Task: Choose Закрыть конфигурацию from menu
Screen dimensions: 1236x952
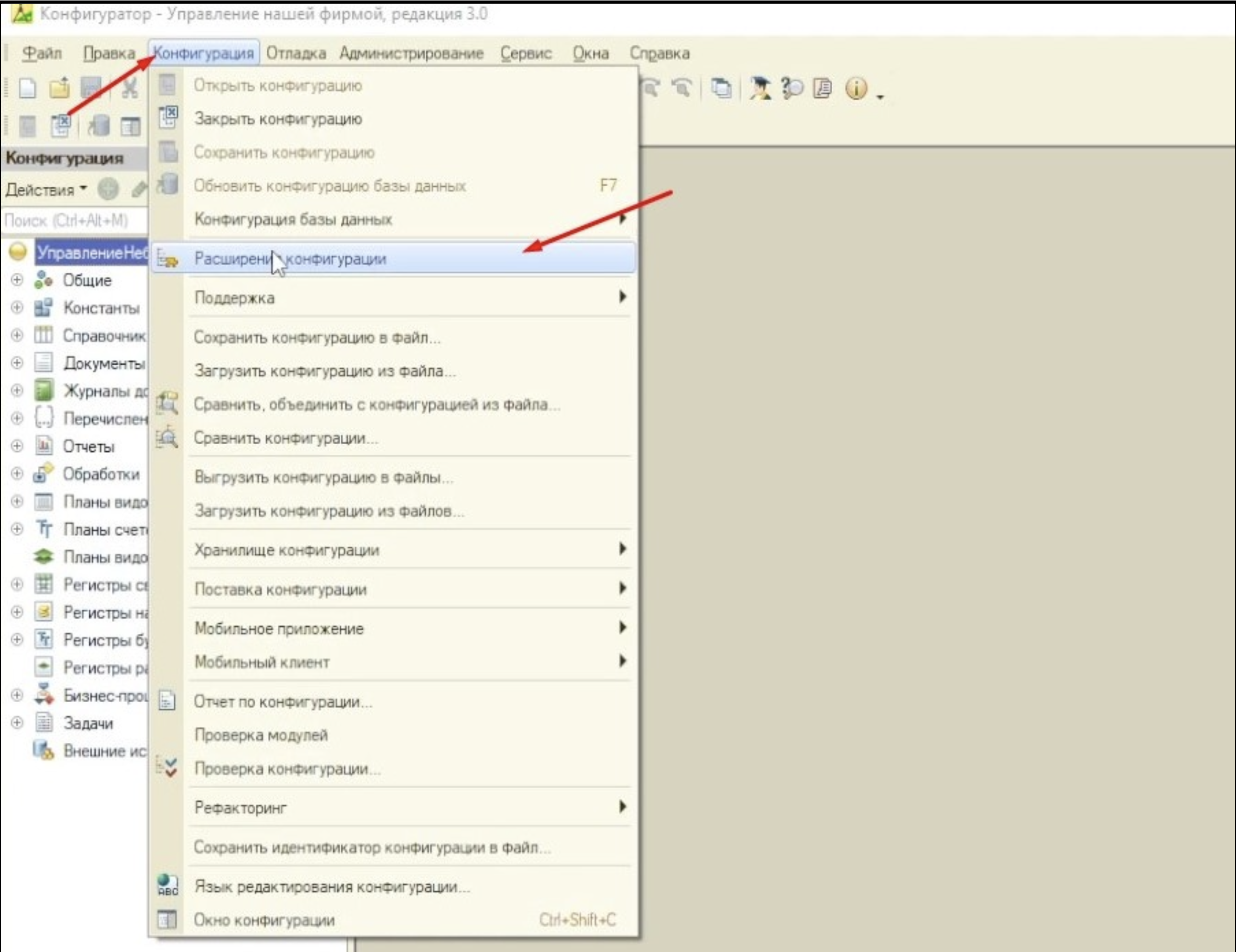Action: coord(394,119)
